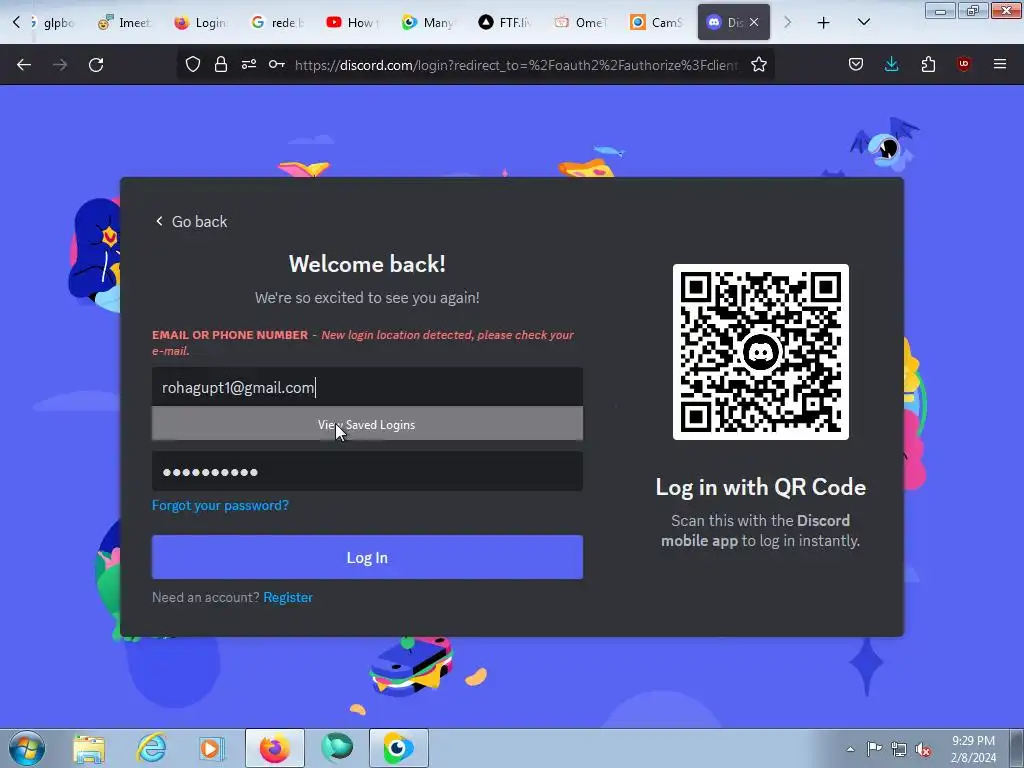Open the extensions puzzle icon
1024x768 pixels.
pyautogui.click(x=928, y=65)
